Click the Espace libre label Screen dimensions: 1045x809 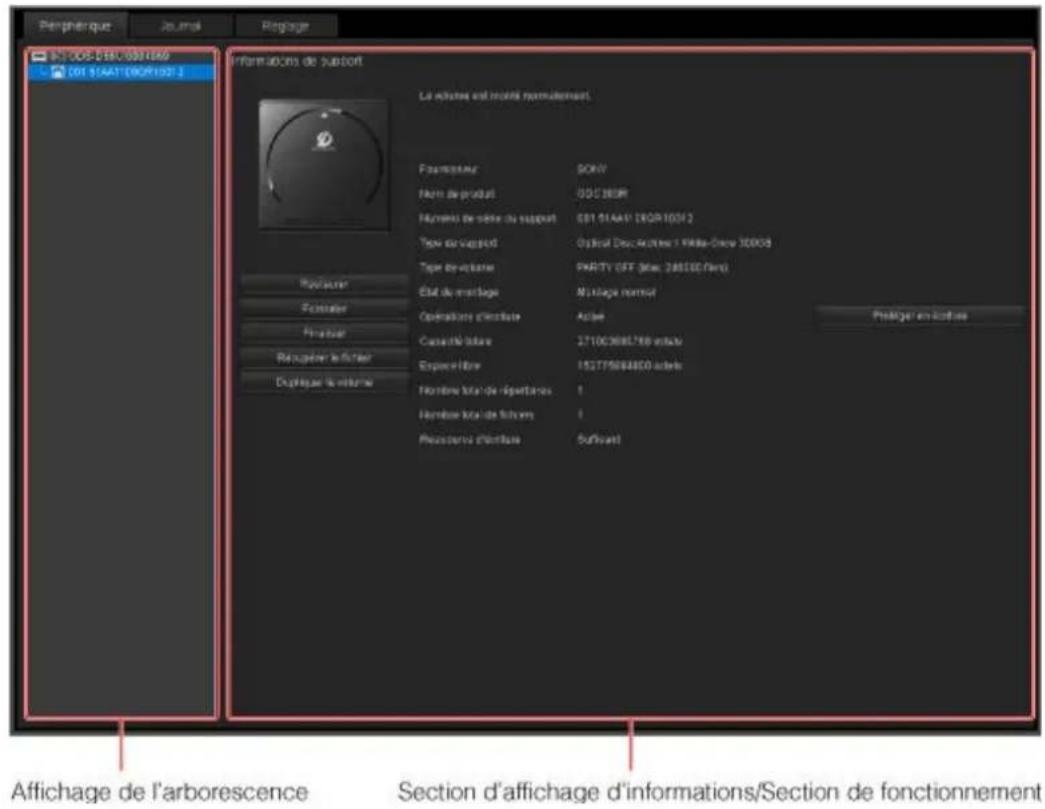[449, 367]
